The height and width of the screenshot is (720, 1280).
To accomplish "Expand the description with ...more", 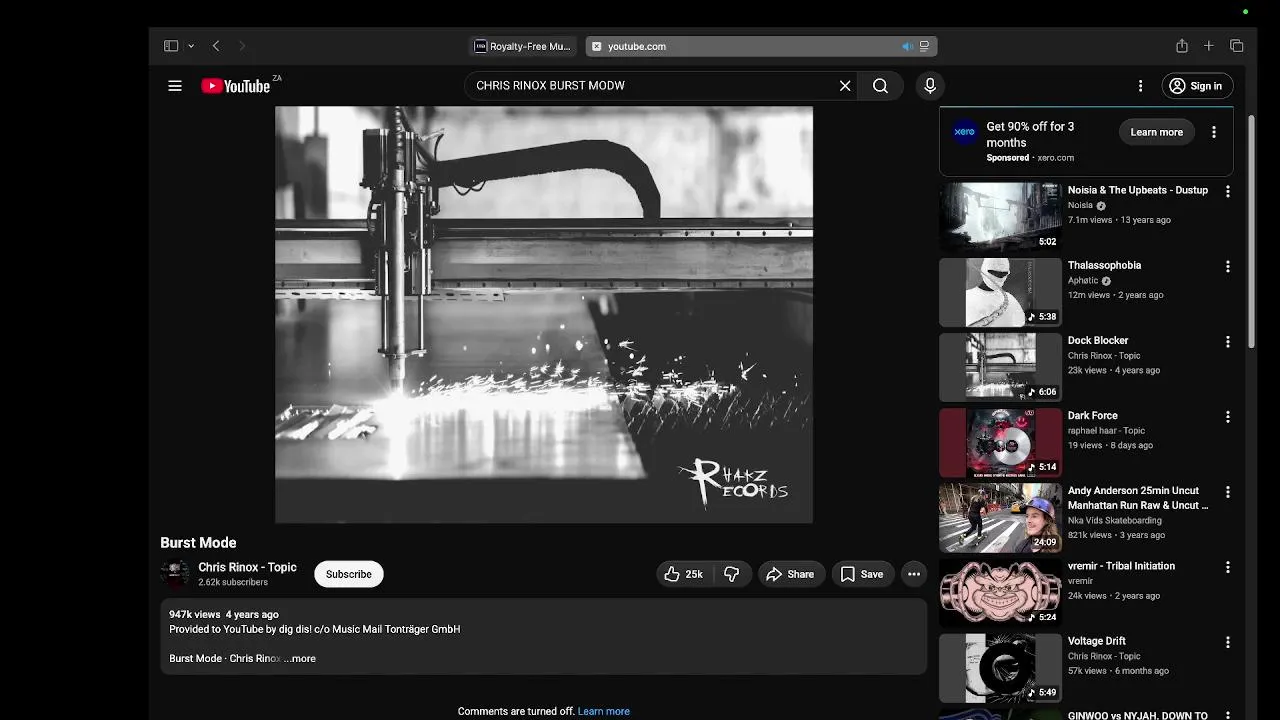I will pyautogui.click(x=300, y=659).
